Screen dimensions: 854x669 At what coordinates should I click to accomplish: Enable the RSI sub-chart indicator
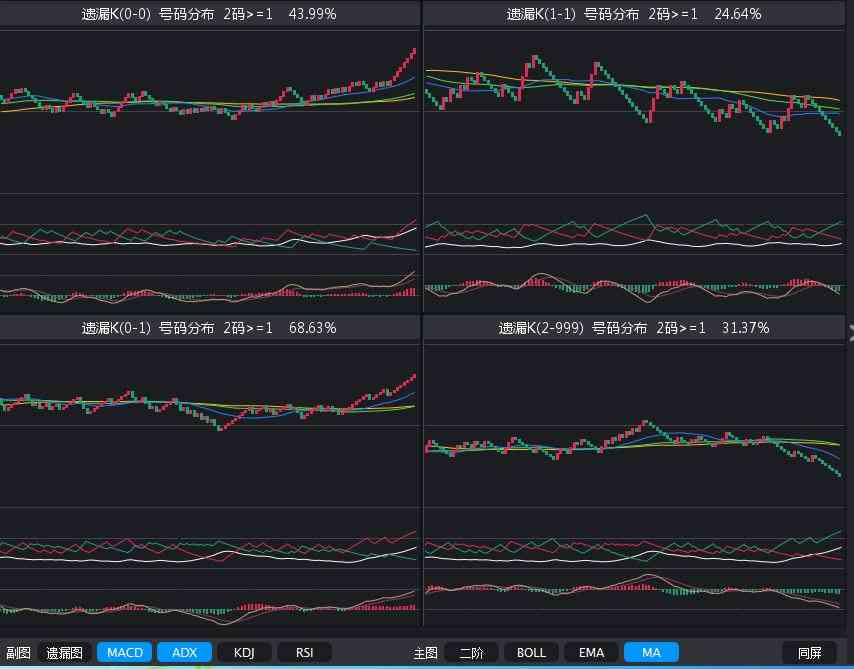click(x=304, y=652)
